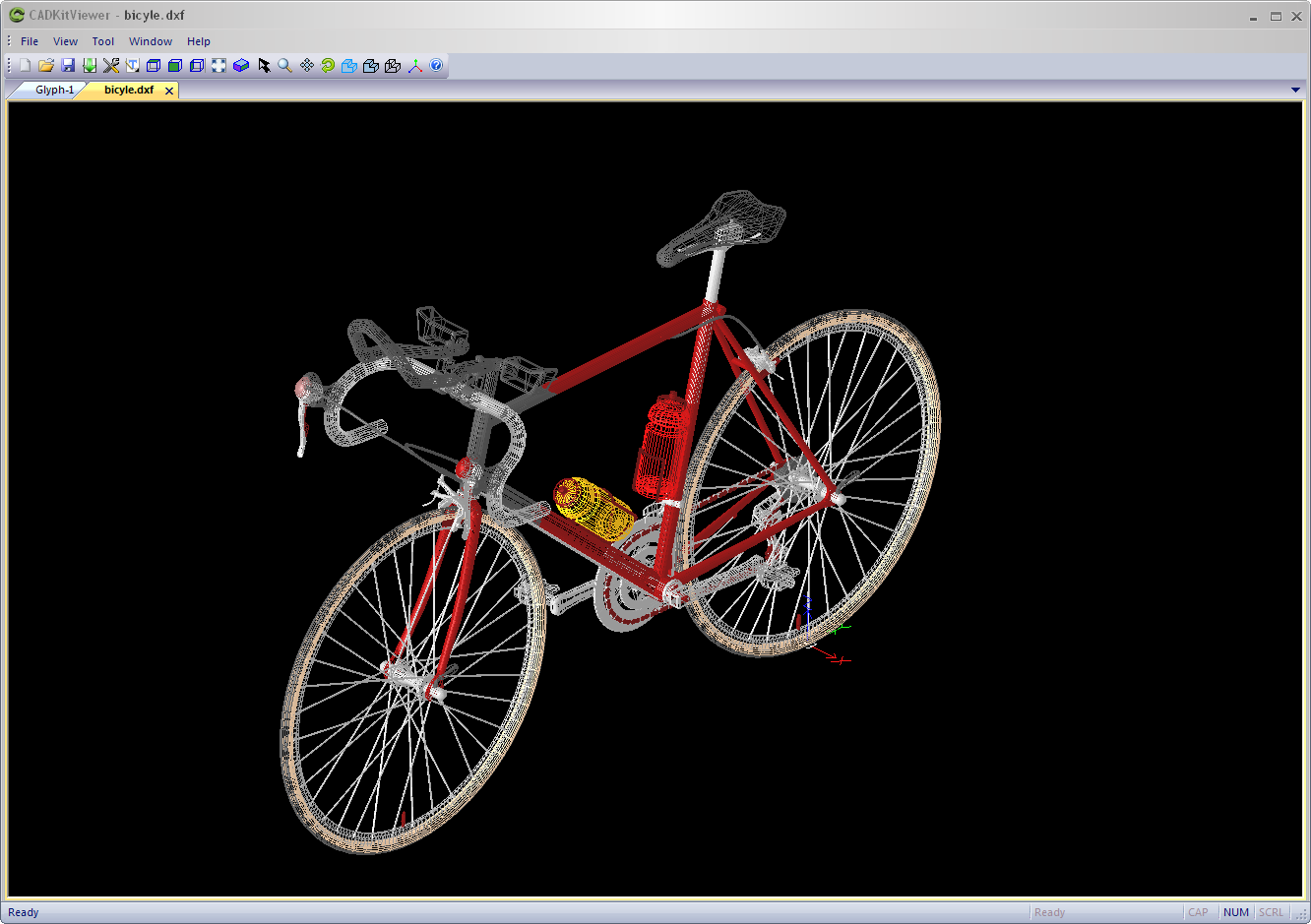Open the Tool menu
This screenshot has width=1311, height=924.
[102, 41]
